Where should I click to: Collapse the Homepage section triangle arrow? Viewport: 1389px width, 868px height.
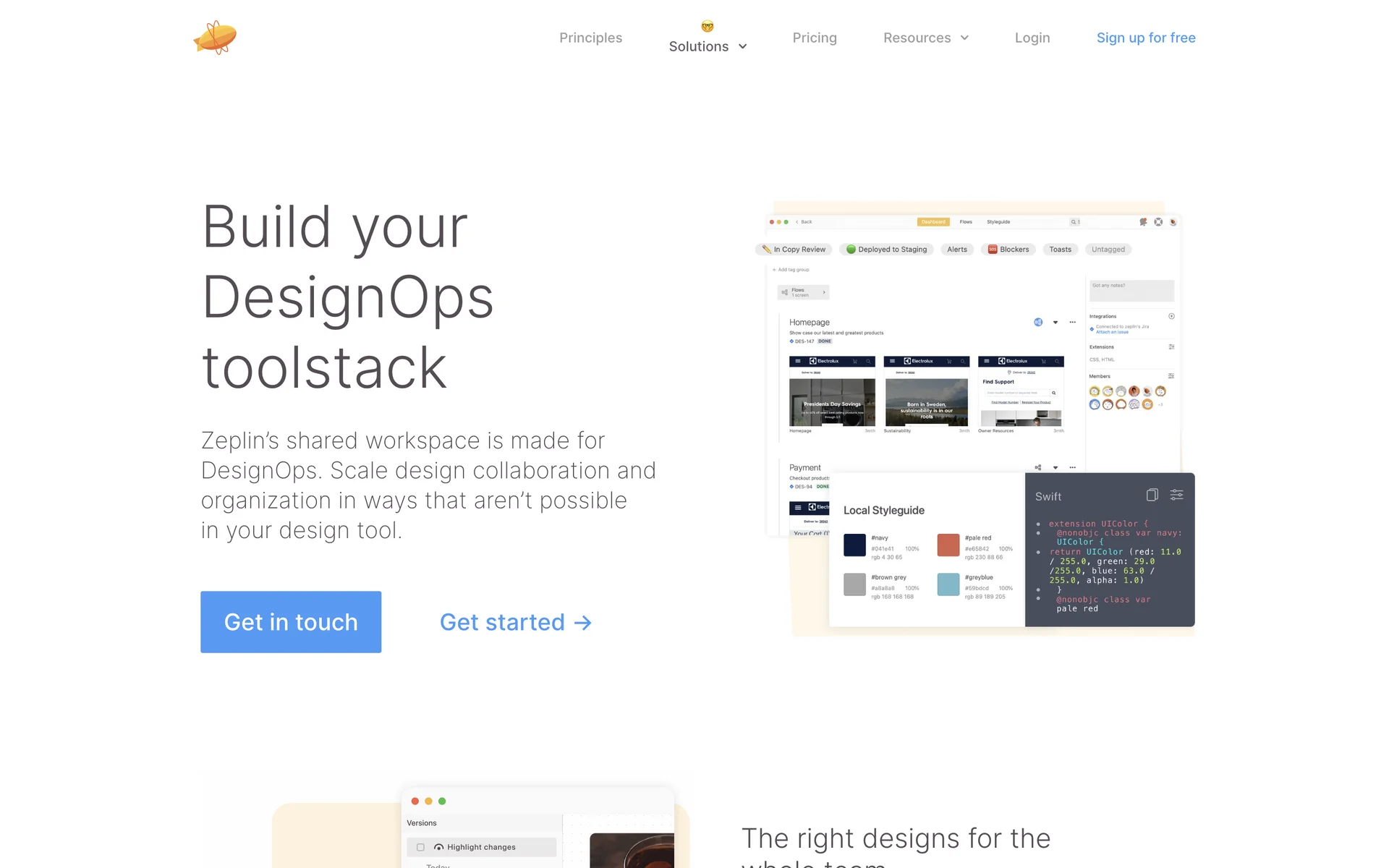coord(1055,323)
